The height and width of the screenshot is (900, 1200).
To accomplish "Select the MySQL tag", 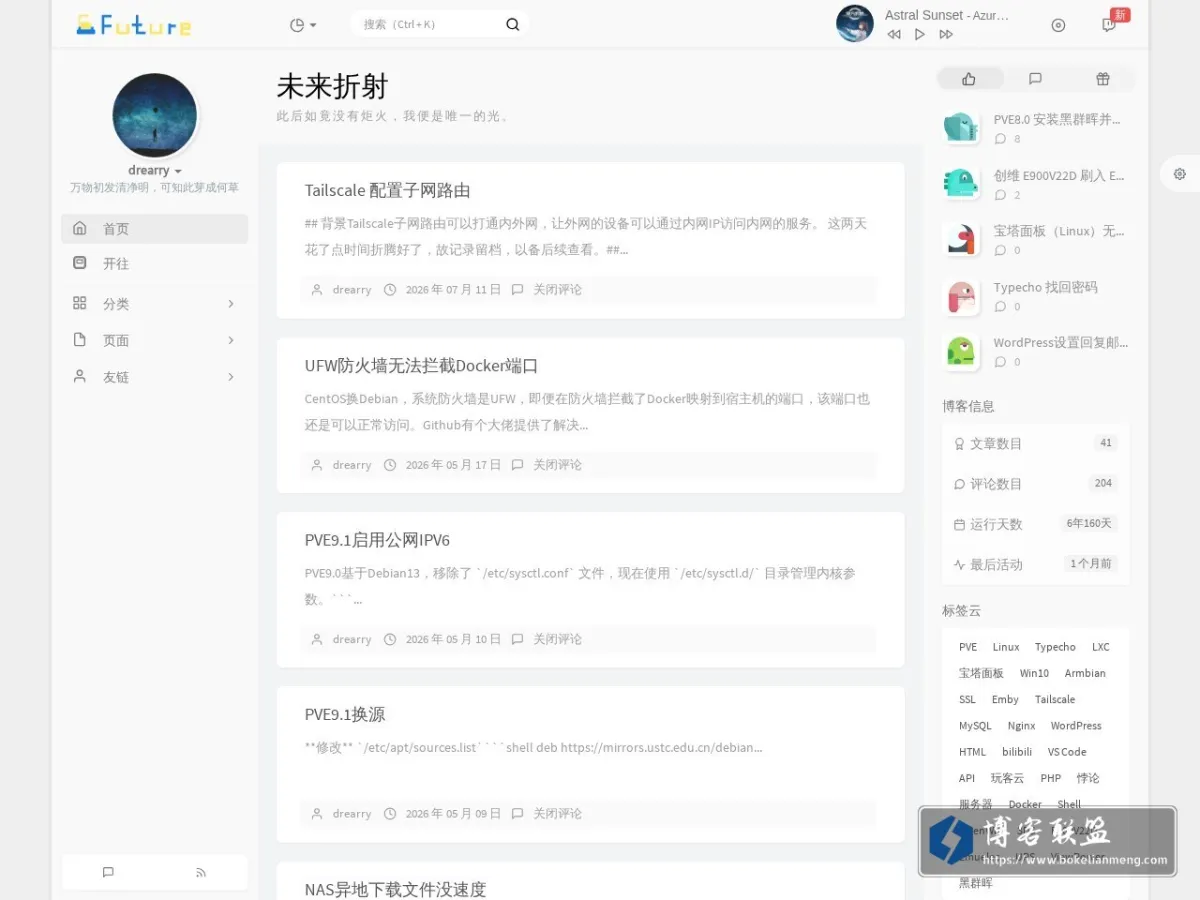I will point(975,726).
